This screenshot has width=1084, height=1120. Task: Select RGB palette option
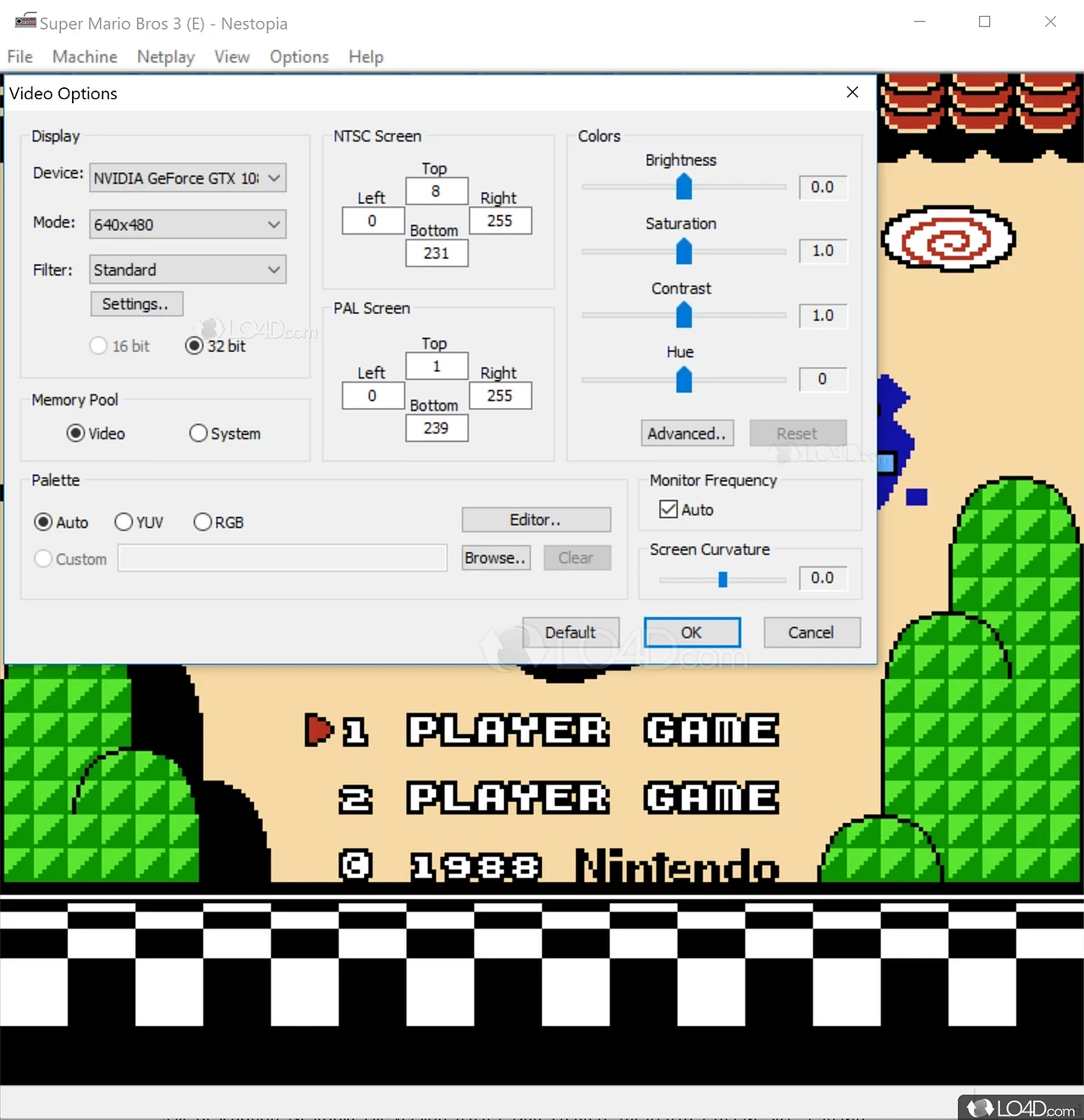(218, 522)
